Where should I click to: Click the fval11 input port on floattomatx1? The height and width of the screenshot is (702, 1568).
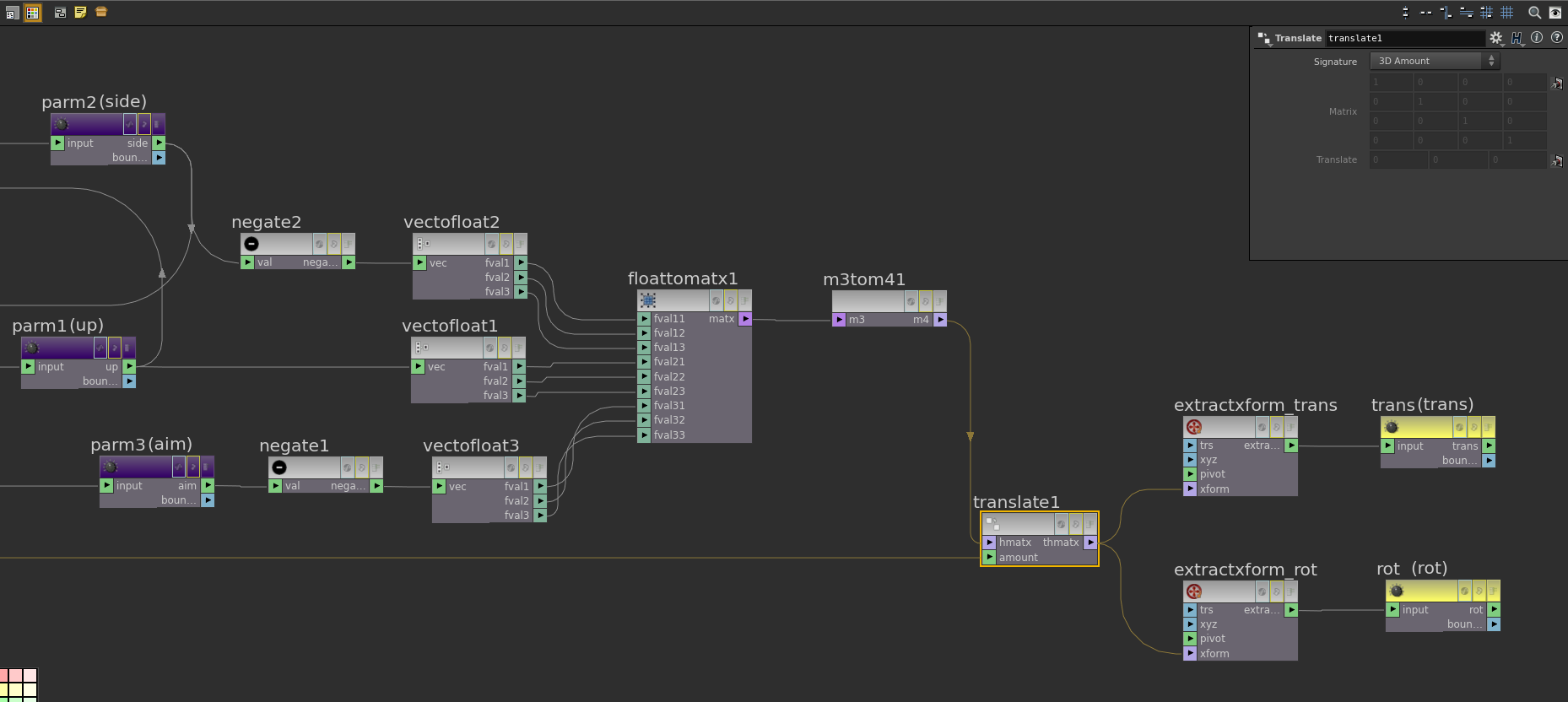(644, 319)
